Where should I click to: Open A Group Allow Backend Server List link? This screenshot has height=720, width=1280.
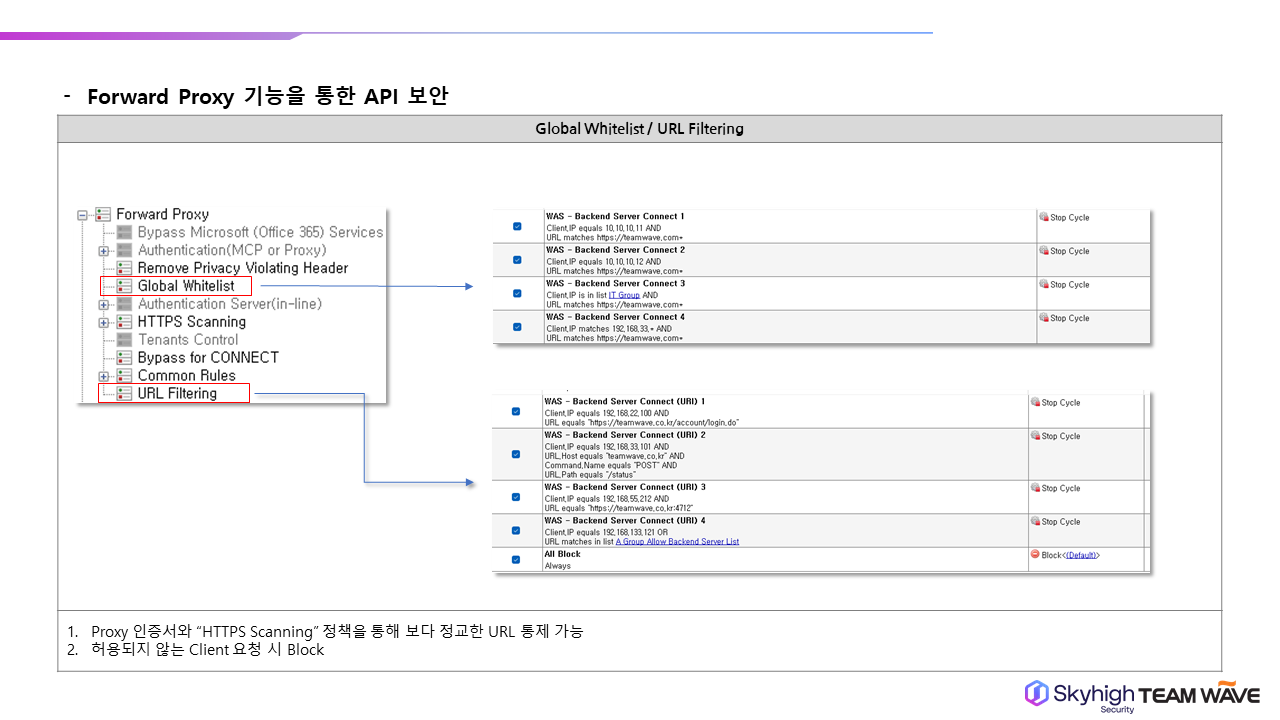[677, 542]
